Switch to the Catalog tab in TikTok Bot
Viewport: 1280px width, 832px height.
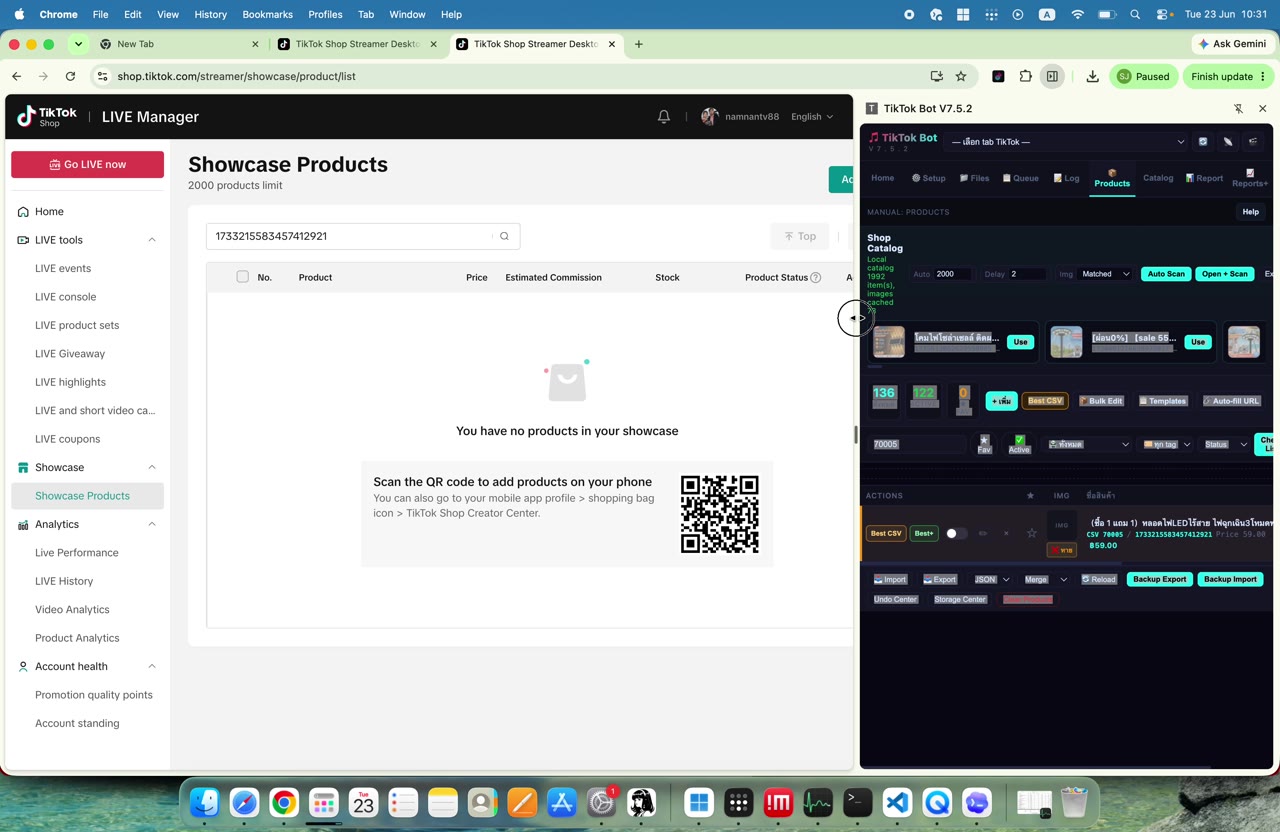[x=1158, y=178]
